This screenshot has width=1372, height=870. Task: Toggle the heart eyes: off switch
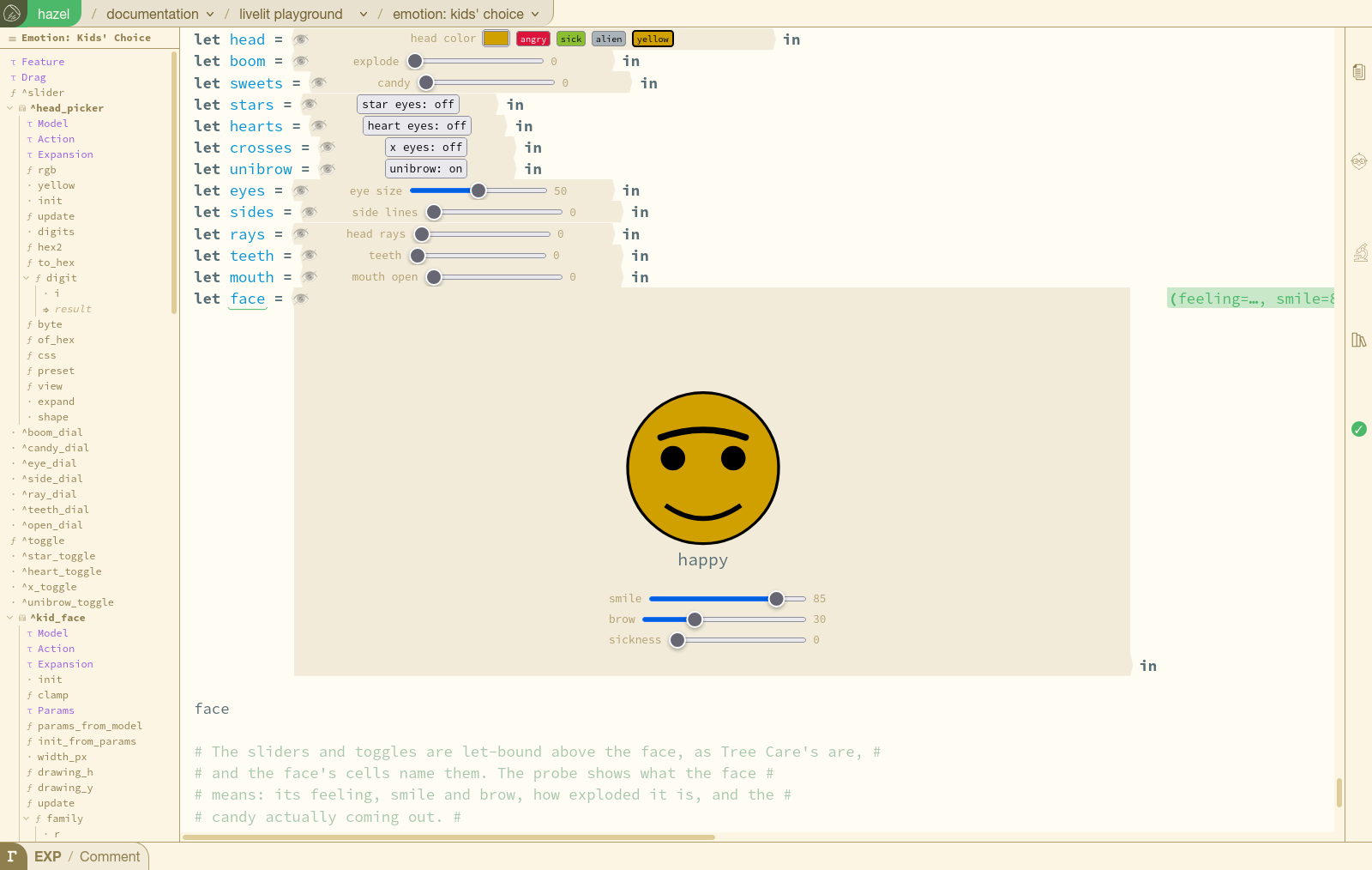pyautogui.click(x=417, y=126)
